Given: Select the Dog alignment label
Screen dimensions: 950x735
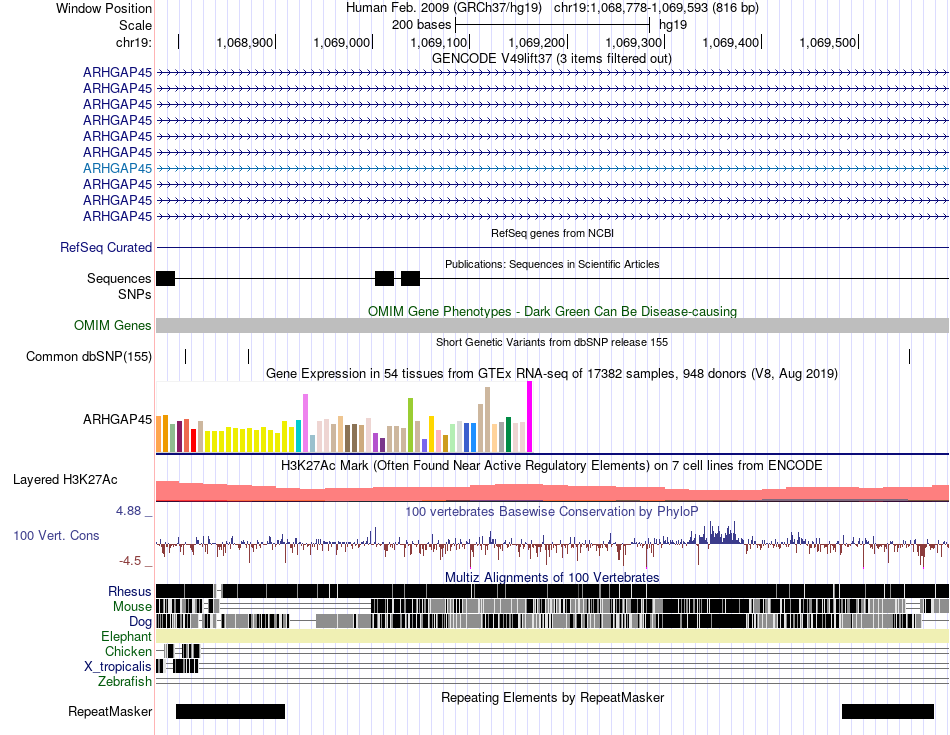Looking at the screenshot, I should 140,622.
